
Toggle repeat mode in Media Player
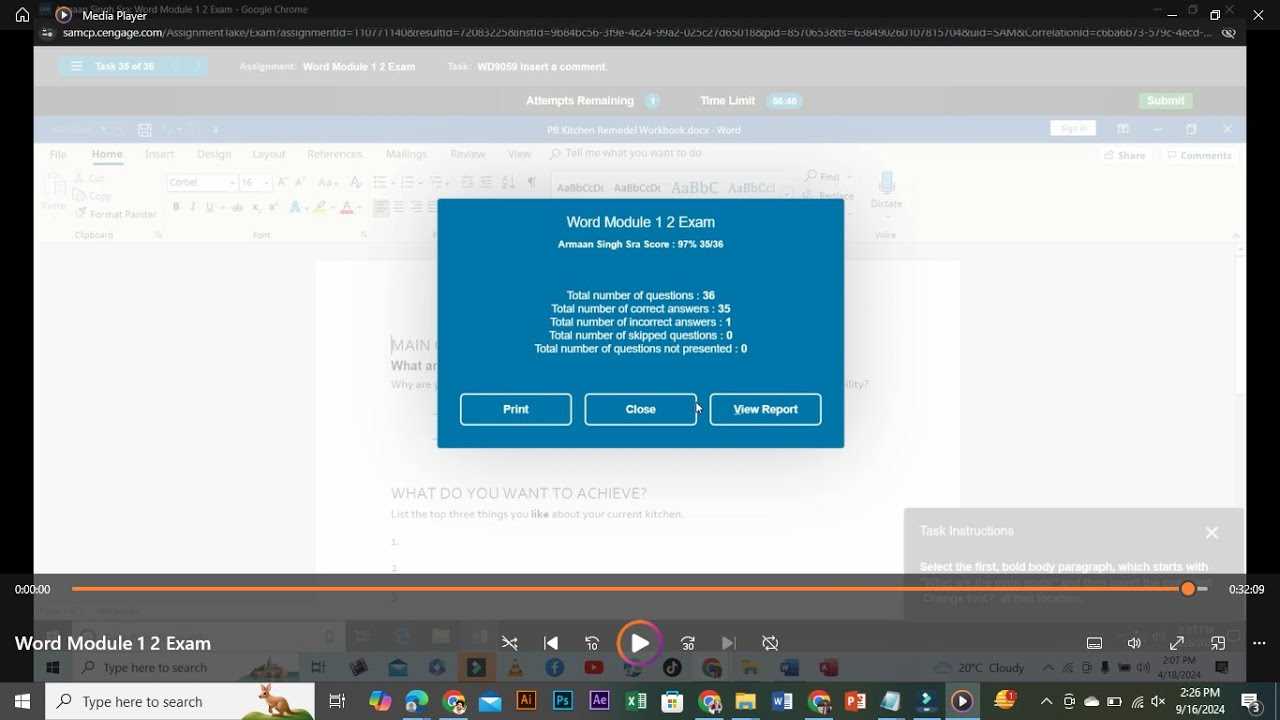click(770, 643)
